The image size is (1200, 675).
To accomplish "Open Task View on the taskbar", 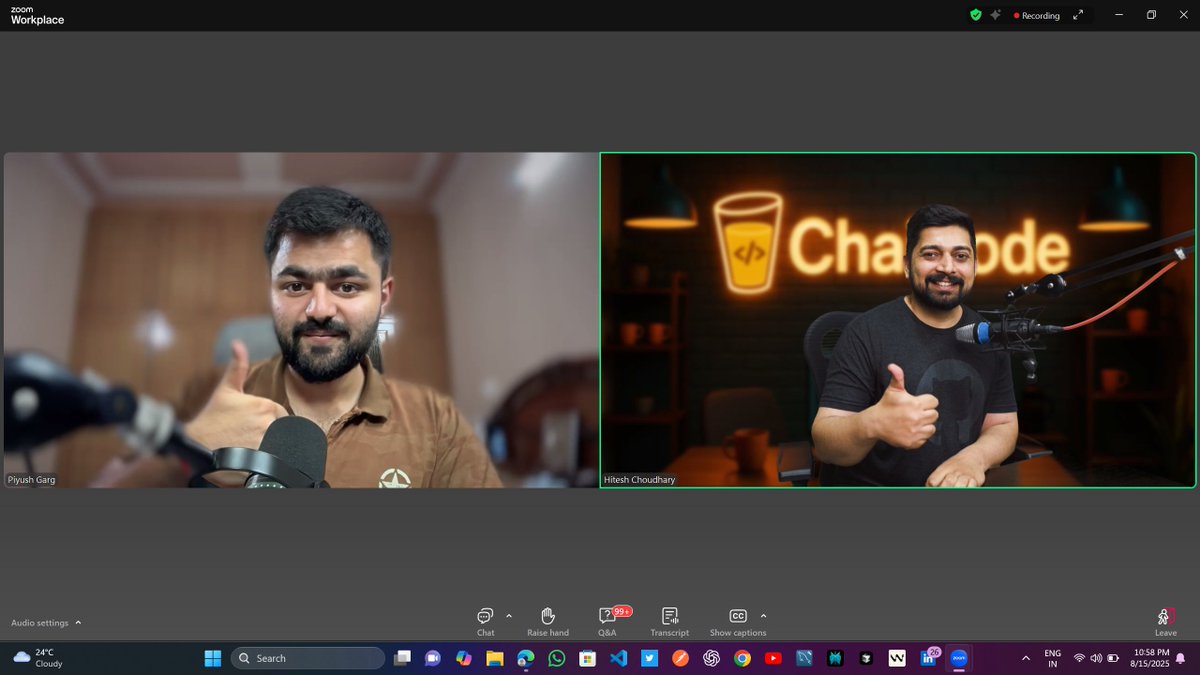I will tap(402, 658).
